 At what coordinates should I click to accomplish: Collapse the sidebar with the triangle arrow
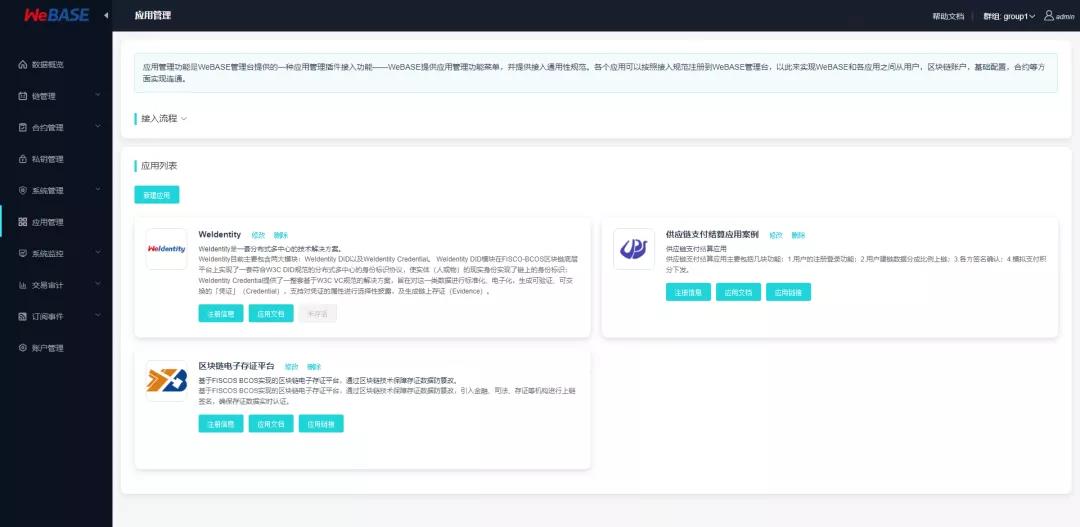click(106, 15)
